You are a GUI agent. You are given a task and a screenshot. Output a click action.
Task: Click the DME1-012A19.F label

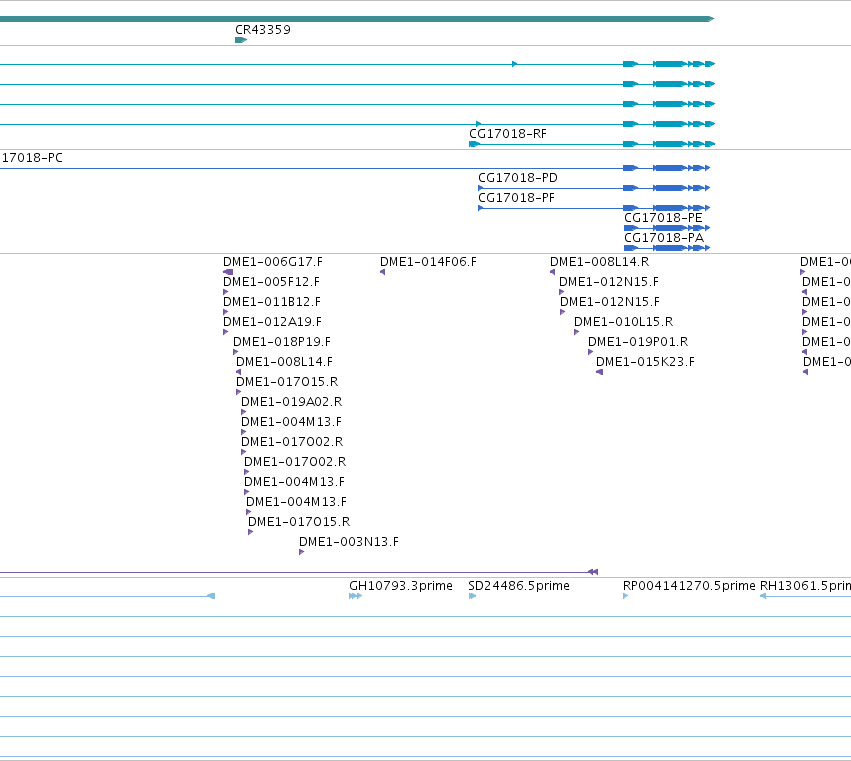[x=272, y=322]
